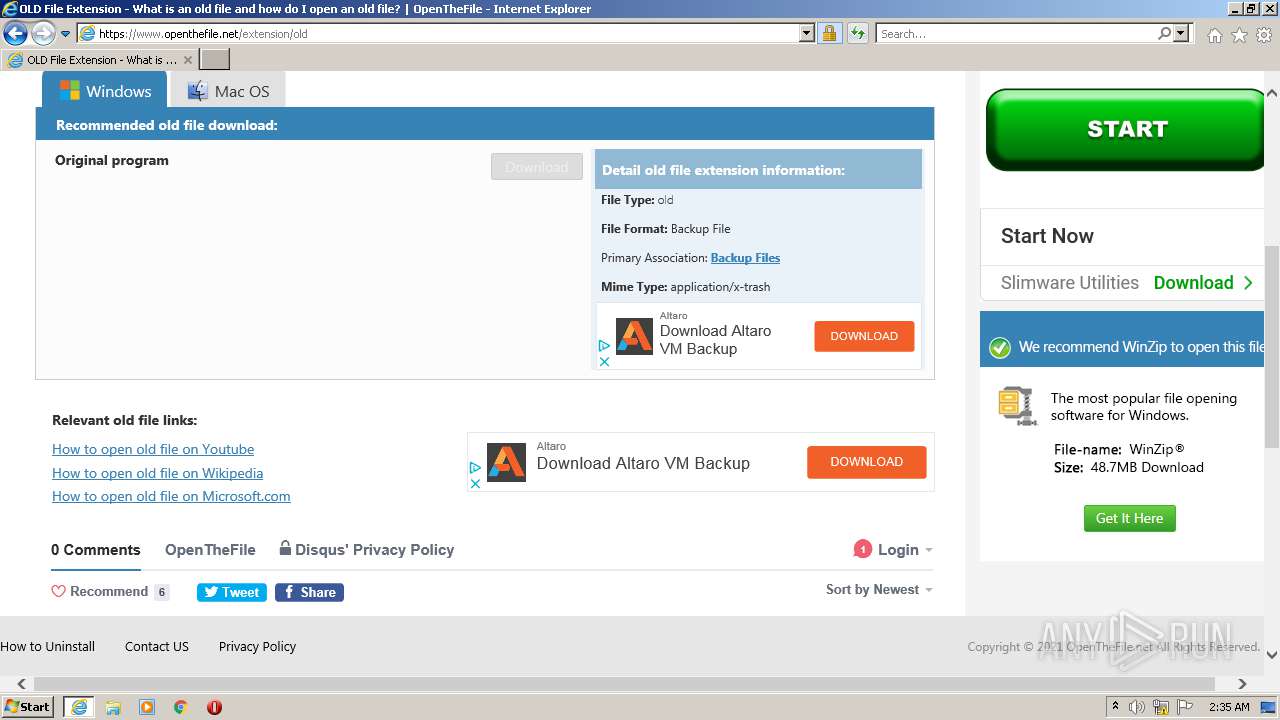
Task: Click the Slimware Utilities Download link
Action: tap(1203, 283)
